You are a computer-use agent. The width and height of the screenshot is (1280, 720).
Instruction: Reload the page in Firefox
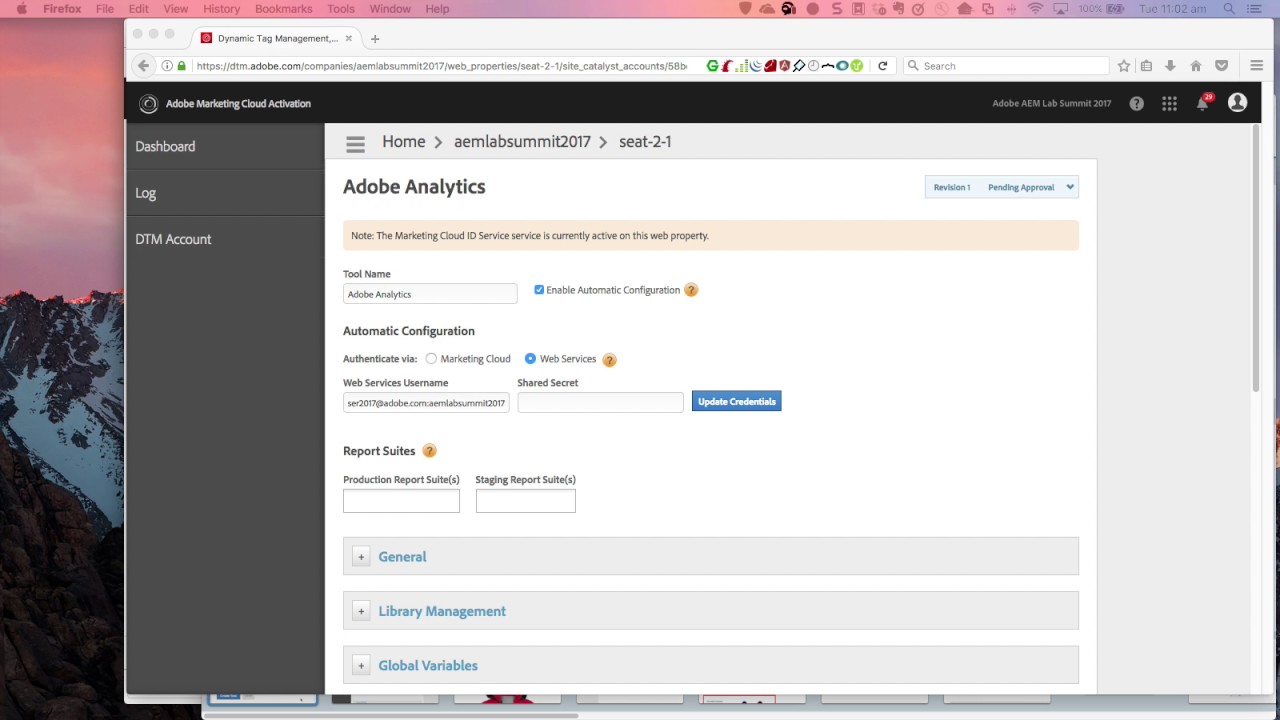tap(882, 66)
